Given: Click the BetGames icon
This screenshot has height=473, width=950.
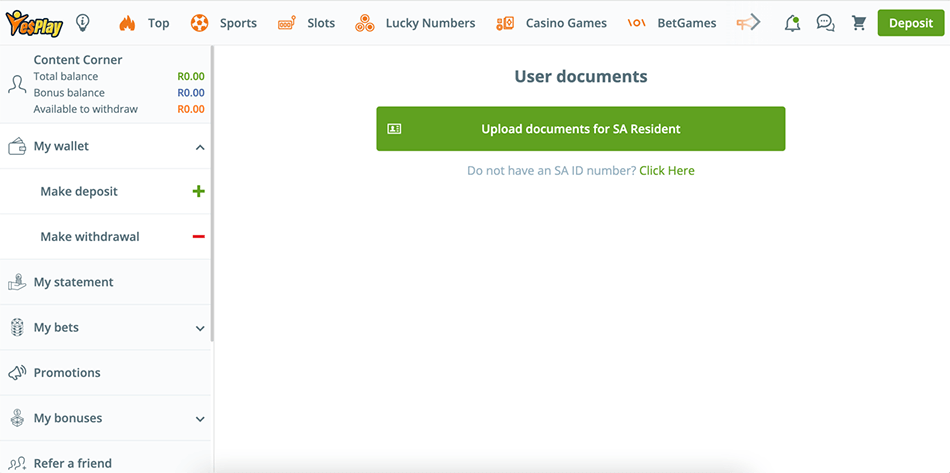Looking at the screenshot, I should coord(637,24).
